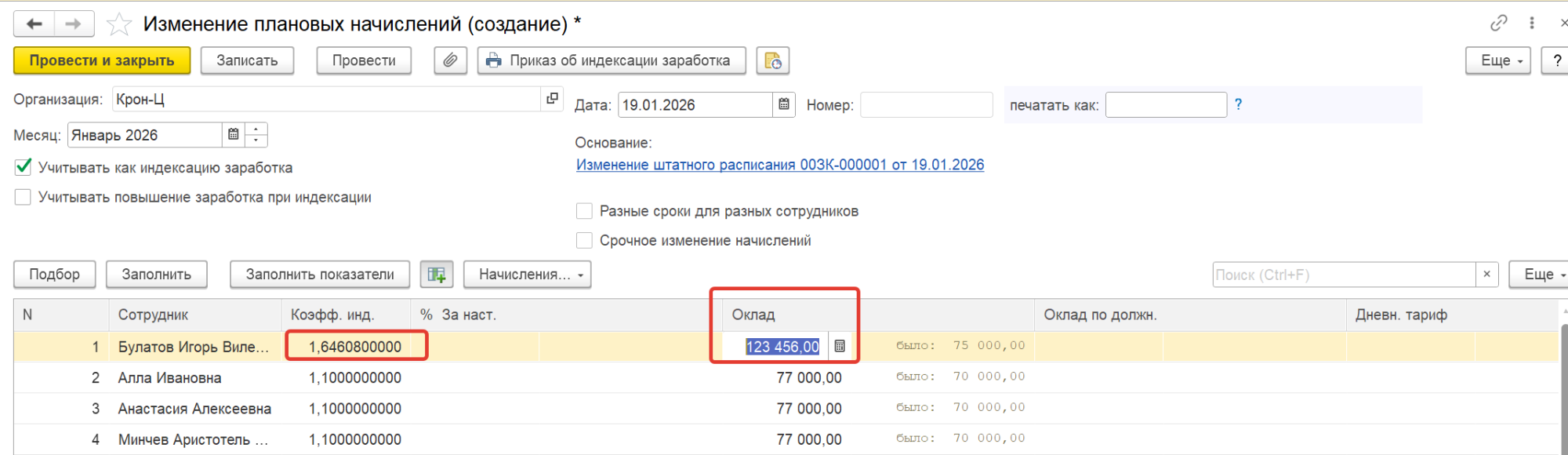Tick the Срочное изменение начислений checkbox

(584, 241)
